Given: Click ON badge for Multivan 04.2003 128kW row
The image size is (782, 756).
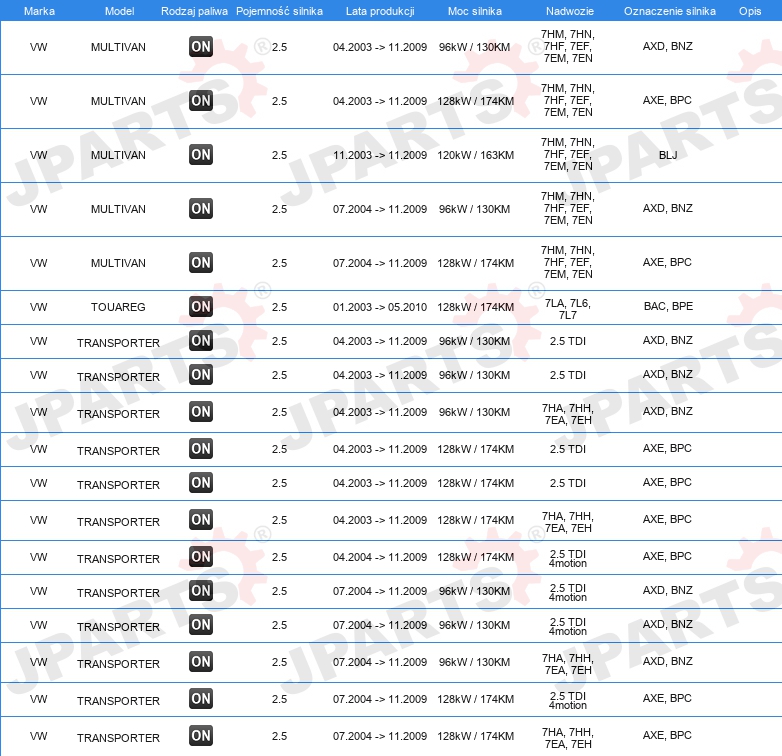Looking at the screenshot, I should (201, 101).
